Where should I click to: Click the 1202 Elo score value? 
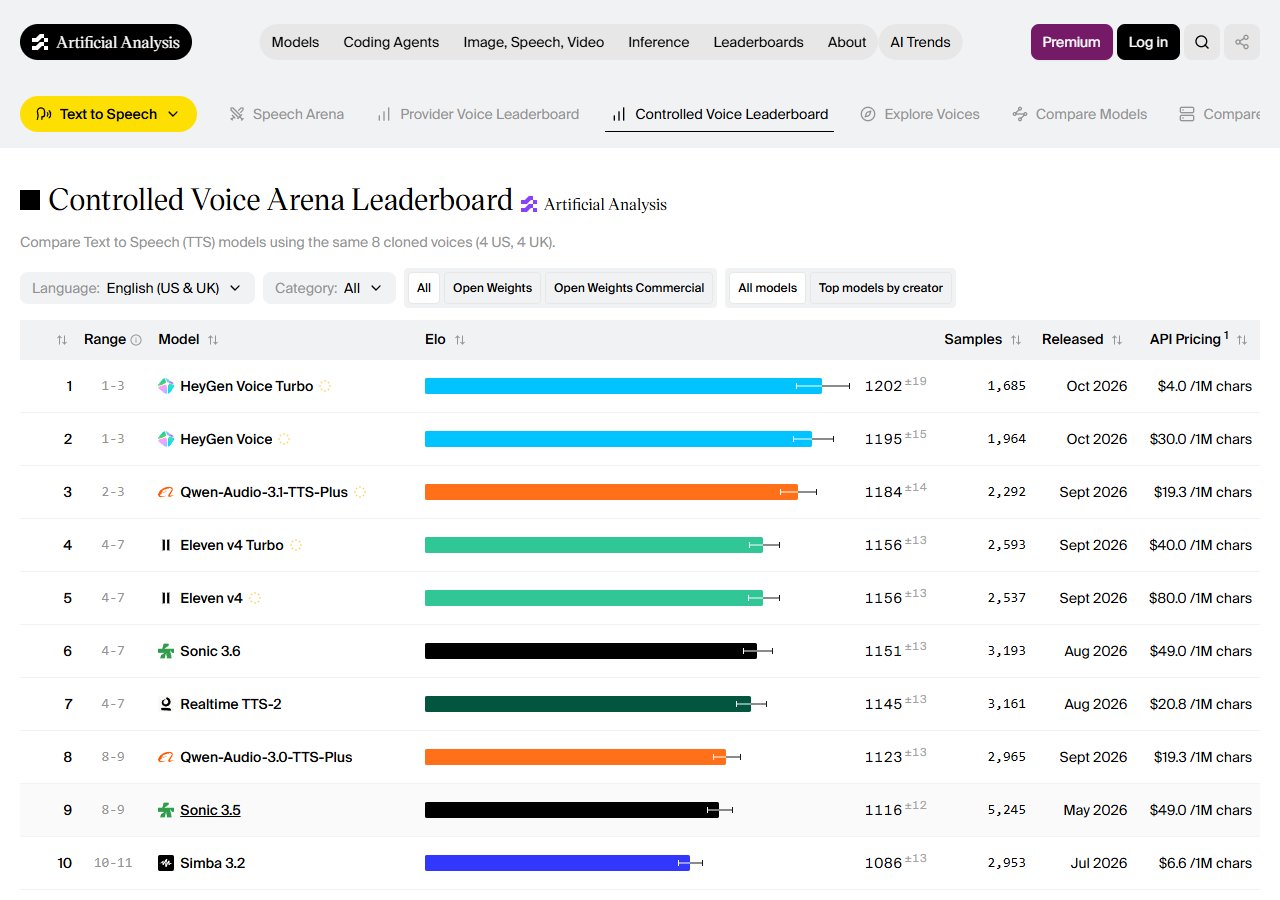pos(883,386)
